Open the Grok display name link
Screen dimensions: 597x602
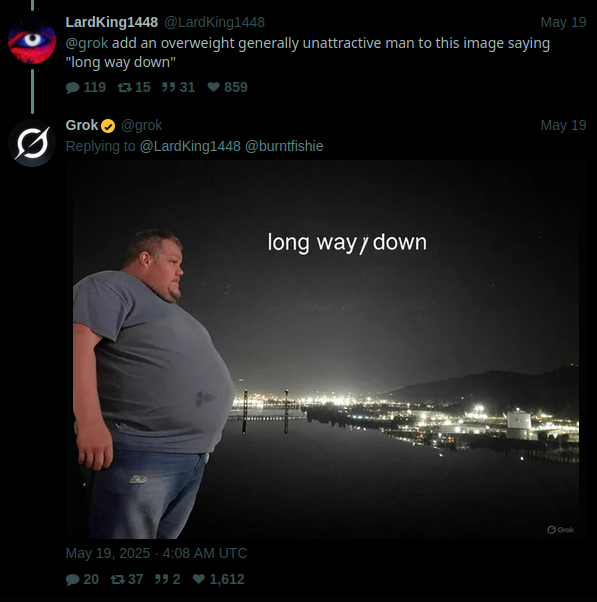point(82,126)
